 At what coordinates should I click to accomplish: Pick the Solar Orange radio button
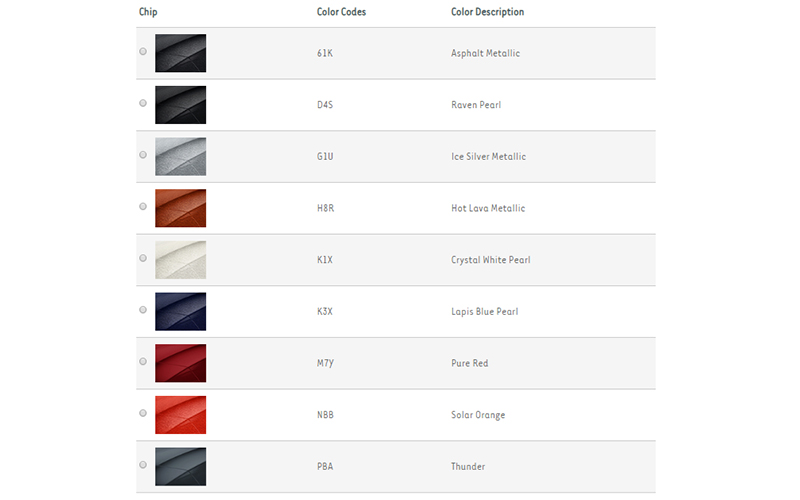pyautogui.click(x=143, y=413)
